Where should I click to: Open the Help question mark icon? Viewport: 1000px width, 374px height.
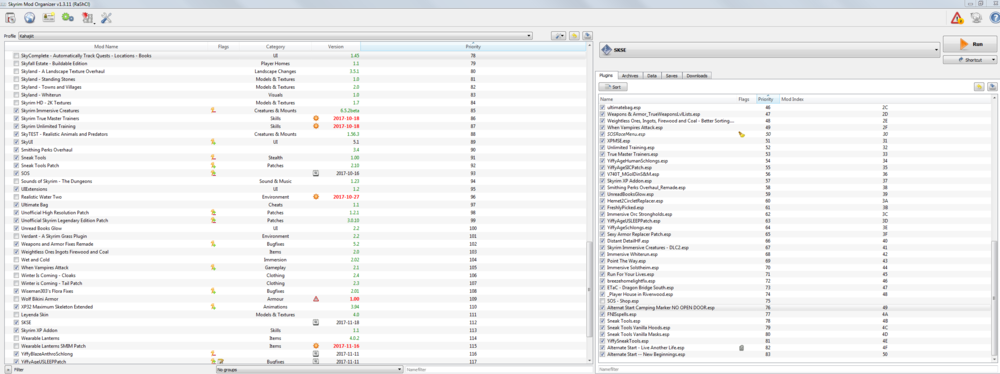[994, 18]
